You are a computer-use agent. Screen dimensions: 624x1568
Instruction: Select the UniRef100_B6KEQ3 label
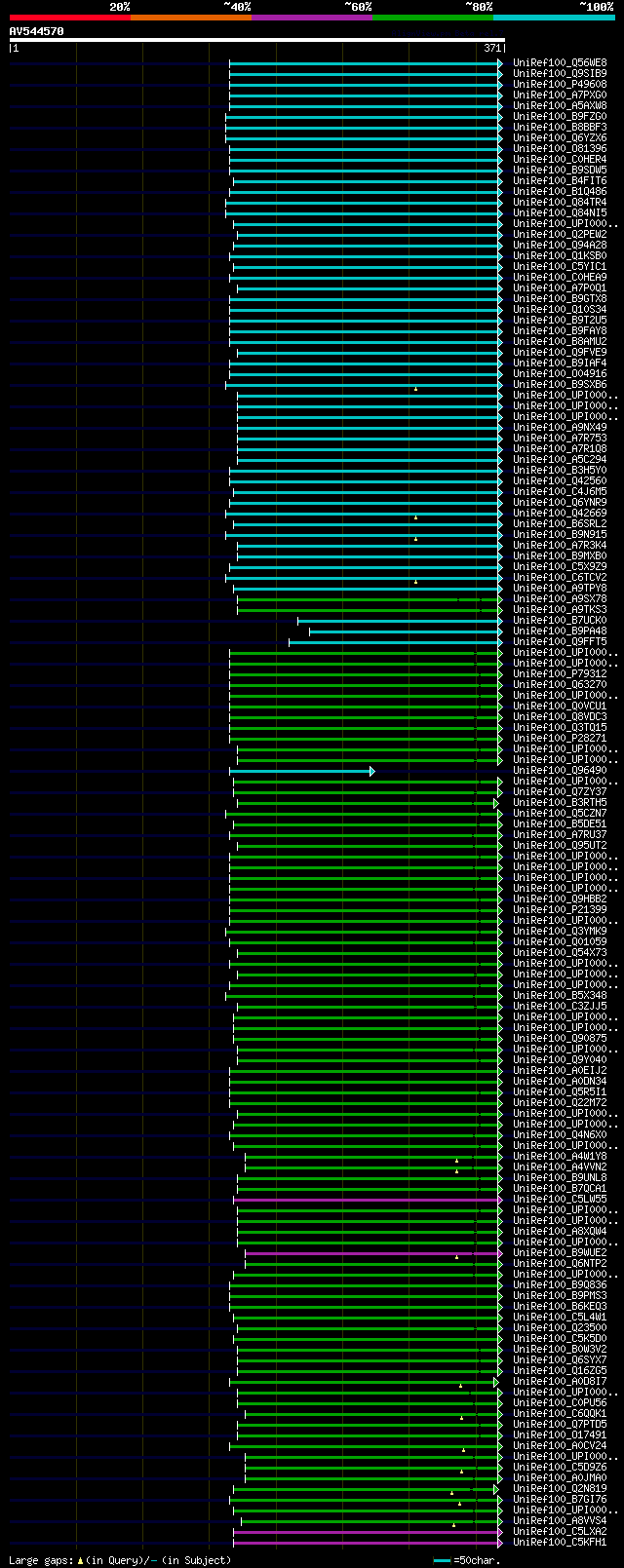coord(560,1306)
